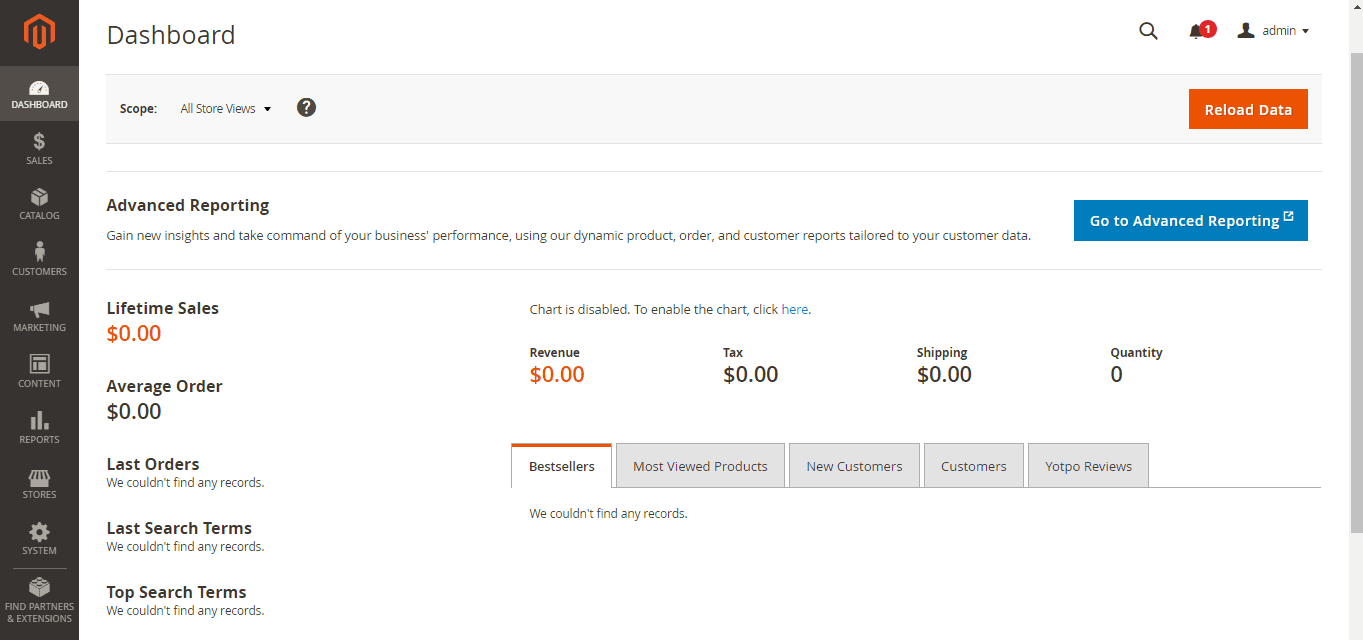Expand the Scope store views selector
The image size is (1363, 640).
(224, 108)
